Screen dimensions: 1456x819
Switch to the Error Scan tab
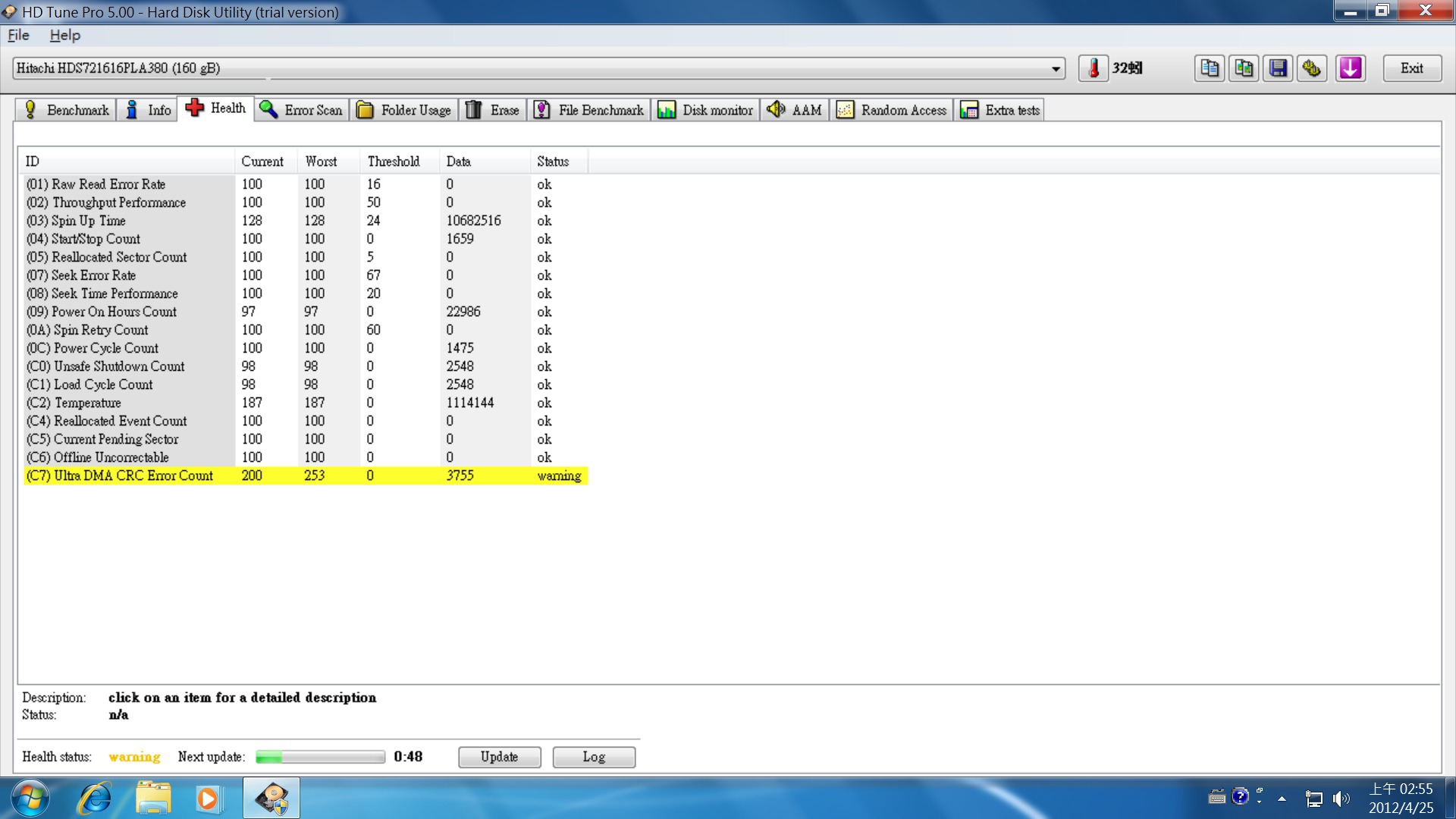tap(301, 110)
